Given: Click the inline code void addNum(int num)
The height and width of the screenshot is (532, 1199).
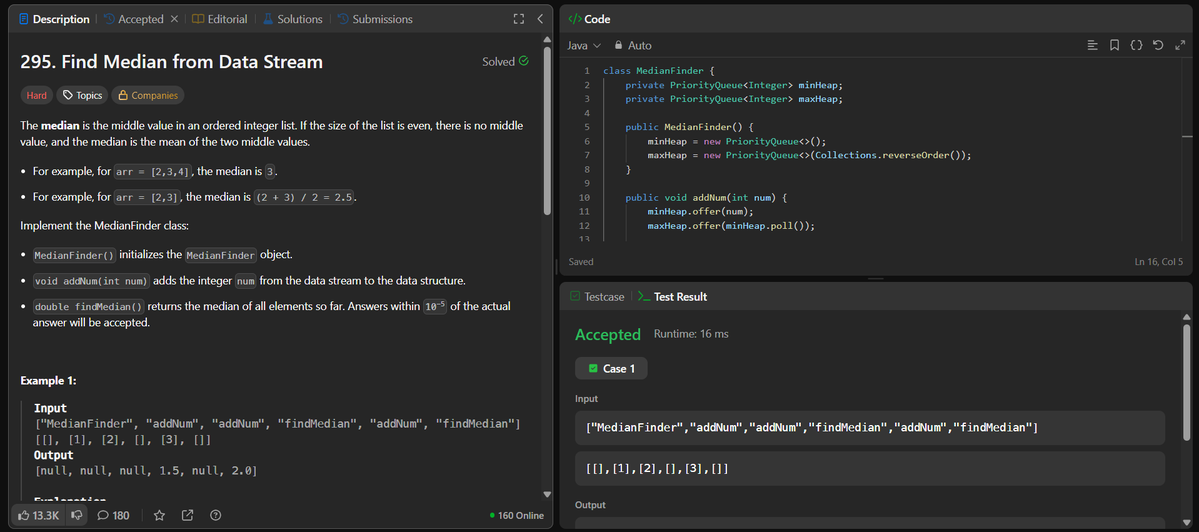Looking at the screenshot, I should click(x=92, y=281).
